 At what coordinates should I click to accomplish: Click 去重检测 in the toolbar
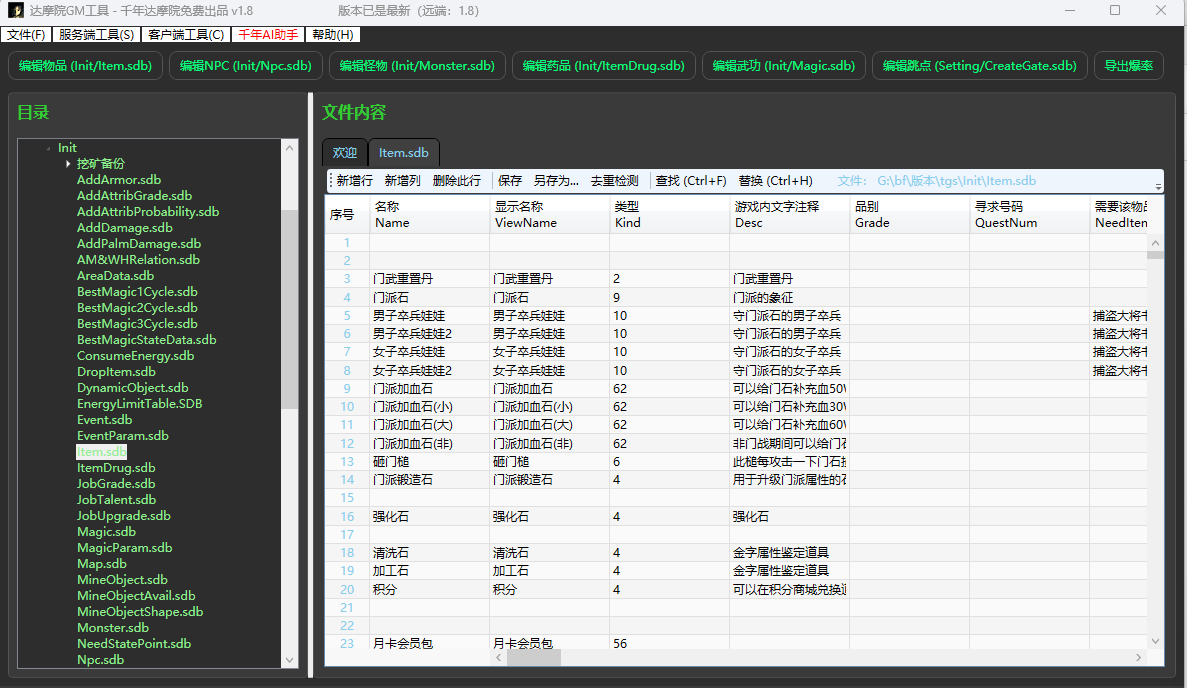[x=614, y=181]
